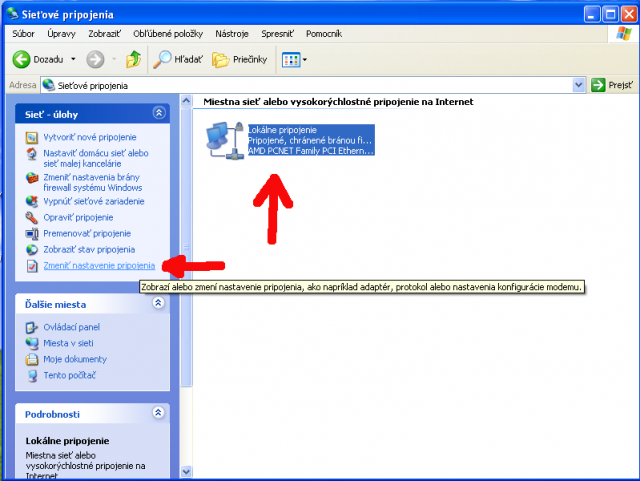Click the repair connection wrench icon

click(32, 218)
